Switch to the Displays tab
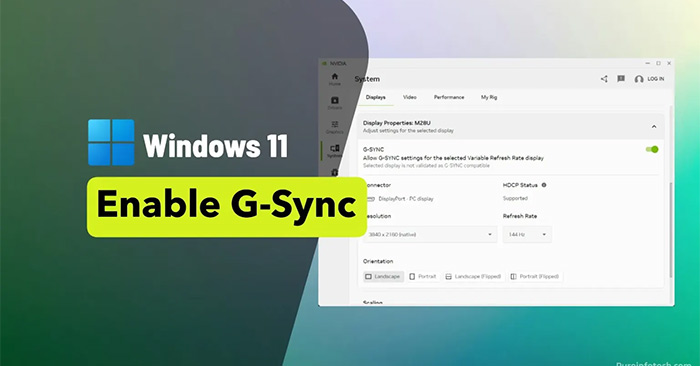 [x=375, y=97]
